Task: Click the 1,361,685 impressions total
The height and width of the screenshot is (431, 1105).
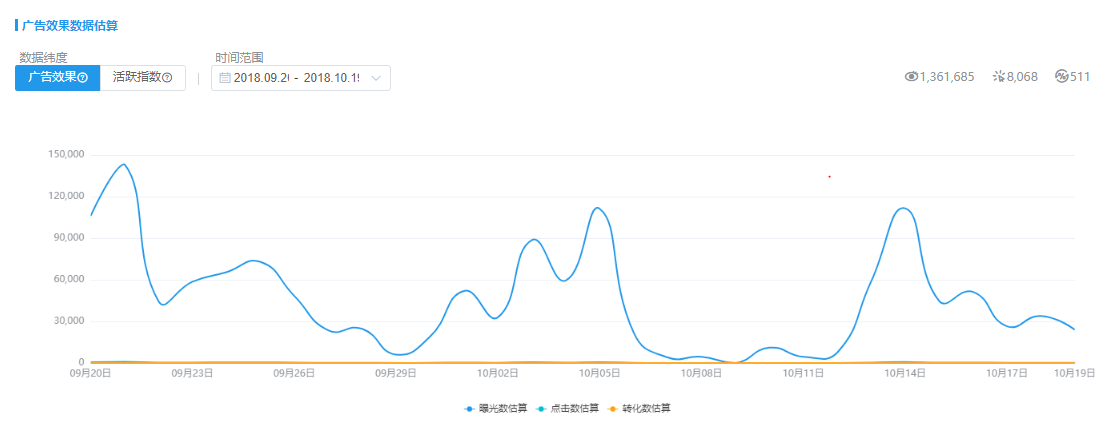Action: pyautogui.click(x=947, y=76)
